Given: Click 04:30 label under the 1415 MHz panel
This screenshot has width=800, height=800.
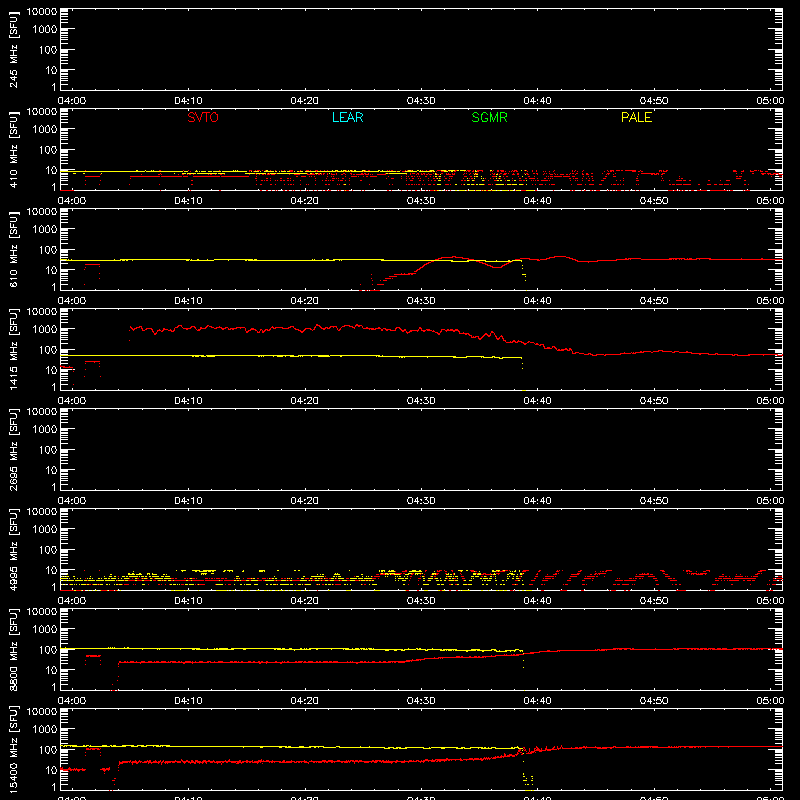Looking at the screenshot, I should click(x=421, y=401).
